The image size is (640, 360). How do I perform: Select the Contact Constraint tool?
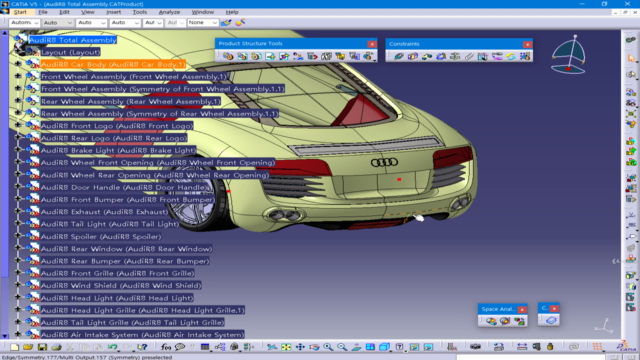[413, 56]
